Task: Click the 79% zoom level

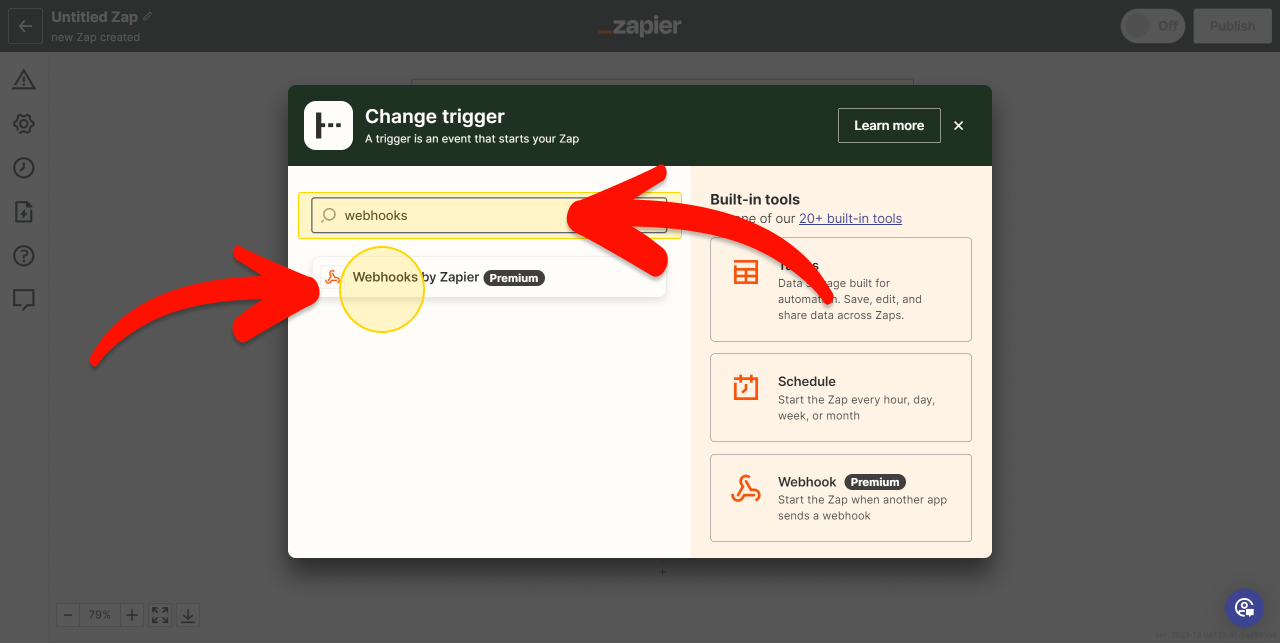Action: coord(100,615)
